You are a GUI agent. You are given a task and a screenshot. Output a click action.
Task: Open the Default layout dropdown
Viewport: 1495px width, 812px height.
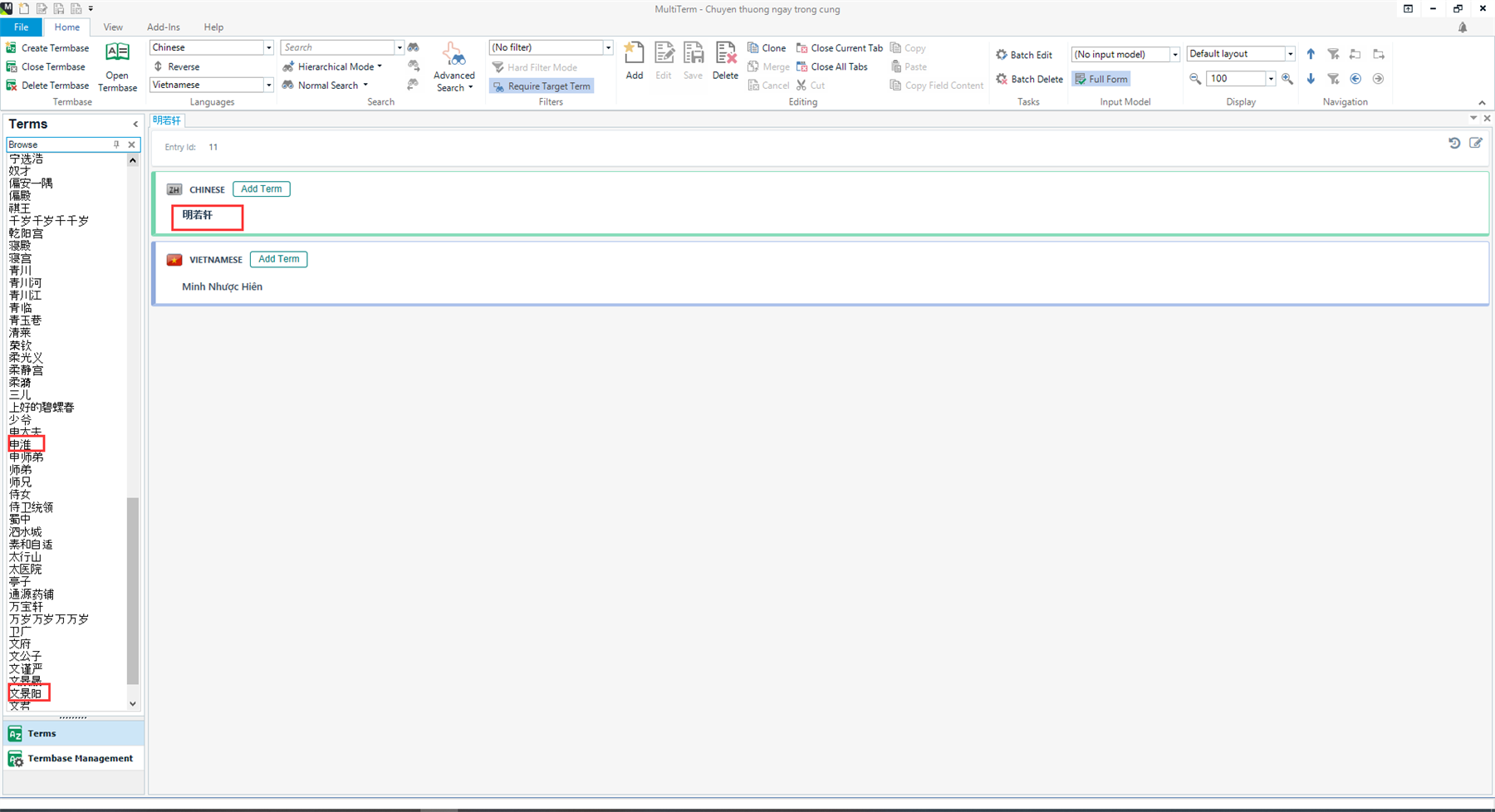click(x=1290, y=54)
